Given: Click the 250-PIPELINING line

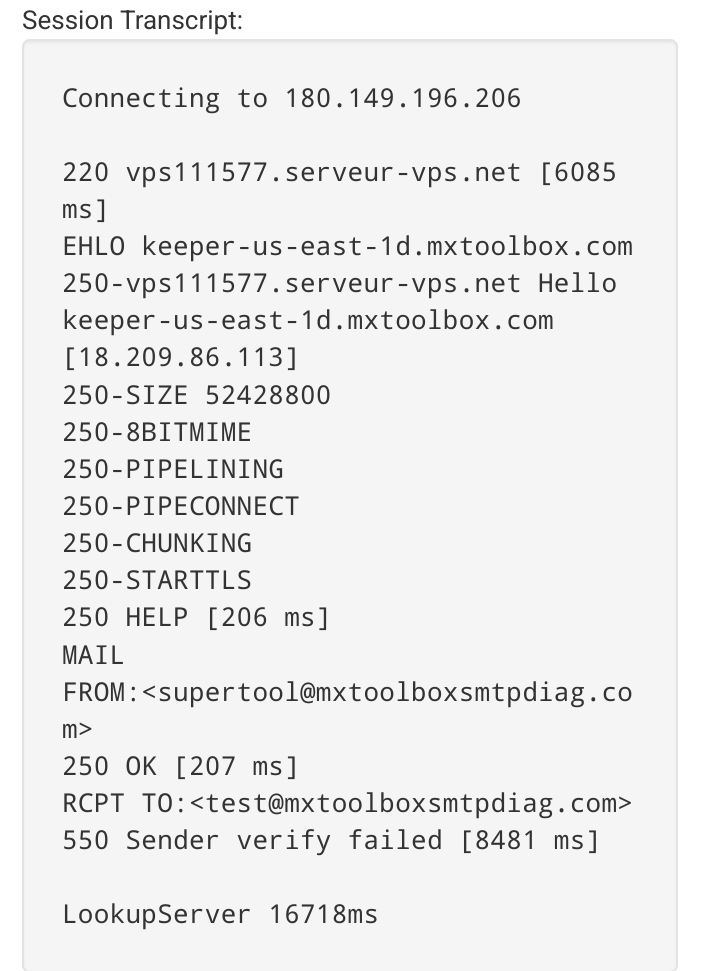Looking at the screenshot, I should 173,469.
